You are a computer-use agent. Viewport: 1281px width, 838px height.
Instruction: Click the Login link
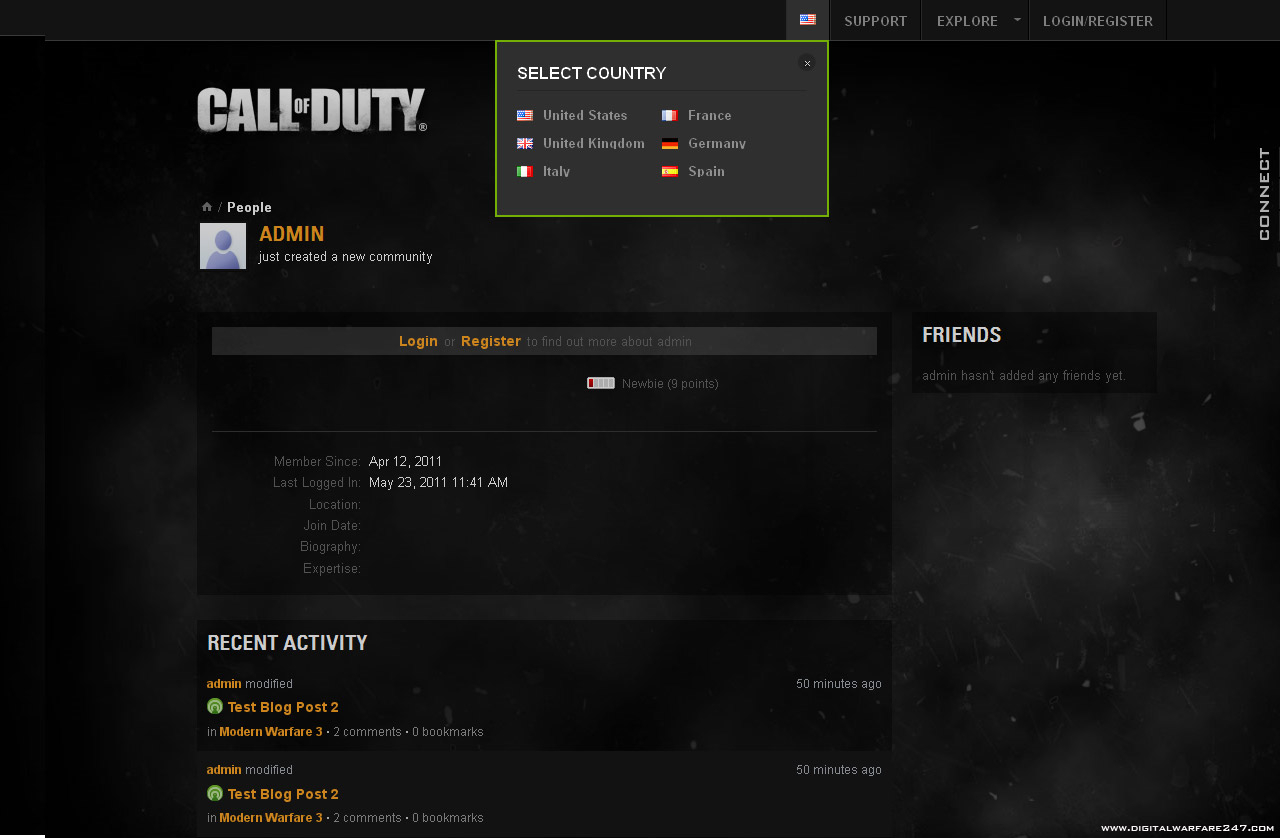point(418,341)
